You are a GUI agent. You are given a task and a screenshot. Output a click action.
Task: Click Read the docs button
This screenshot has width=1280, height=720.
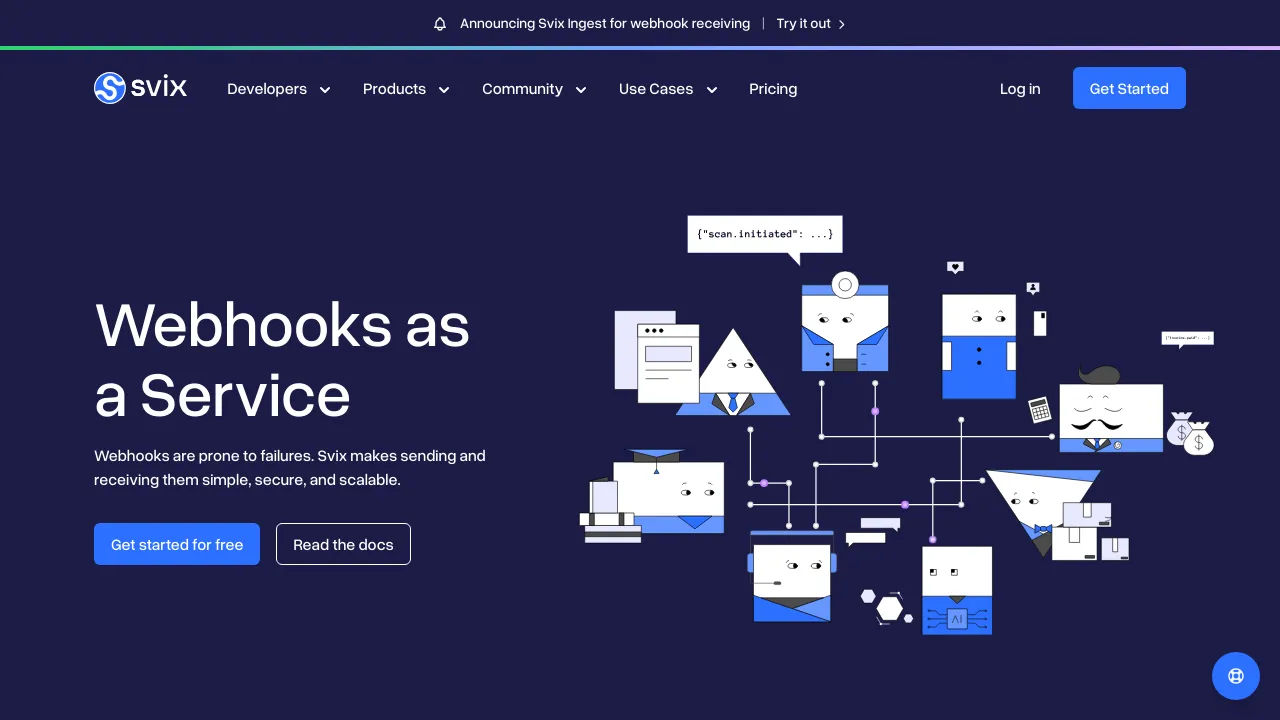coord(343,544)
